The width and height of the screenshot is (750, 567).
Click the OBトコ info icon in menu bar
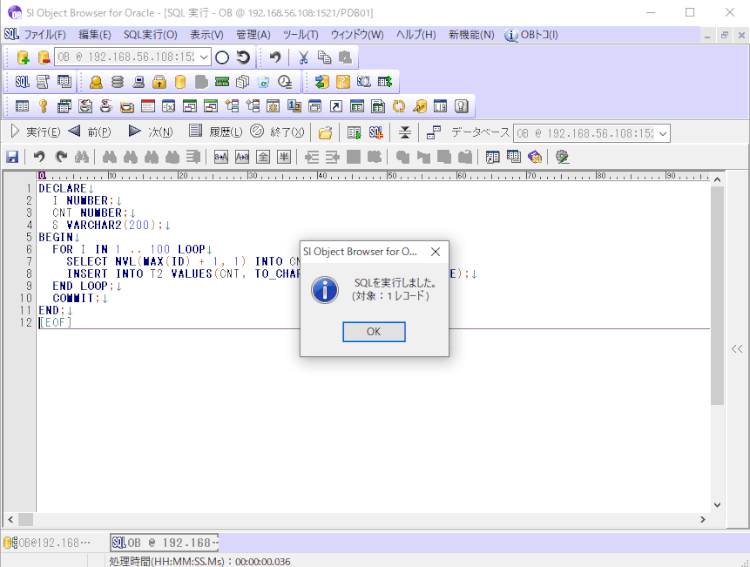pos(511,35)
